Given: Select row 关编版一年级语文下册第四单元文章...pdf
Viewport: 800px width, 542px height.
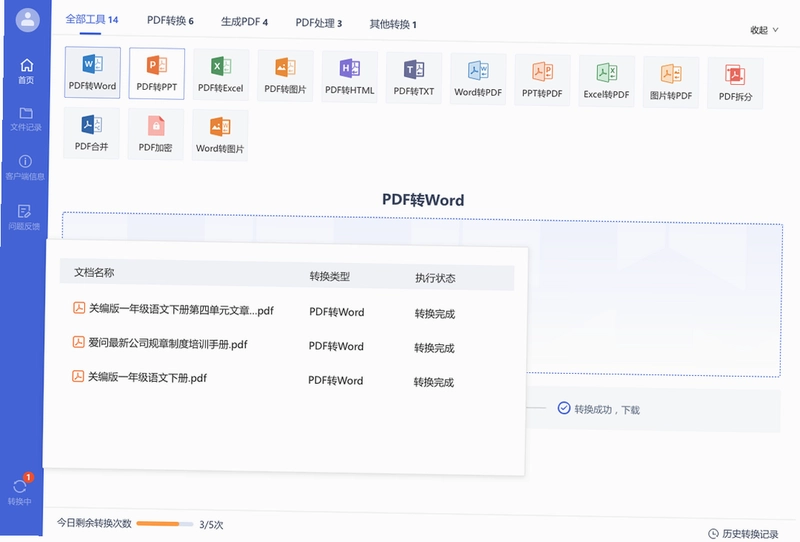Looking at the screenshot, I should [286, 311].
